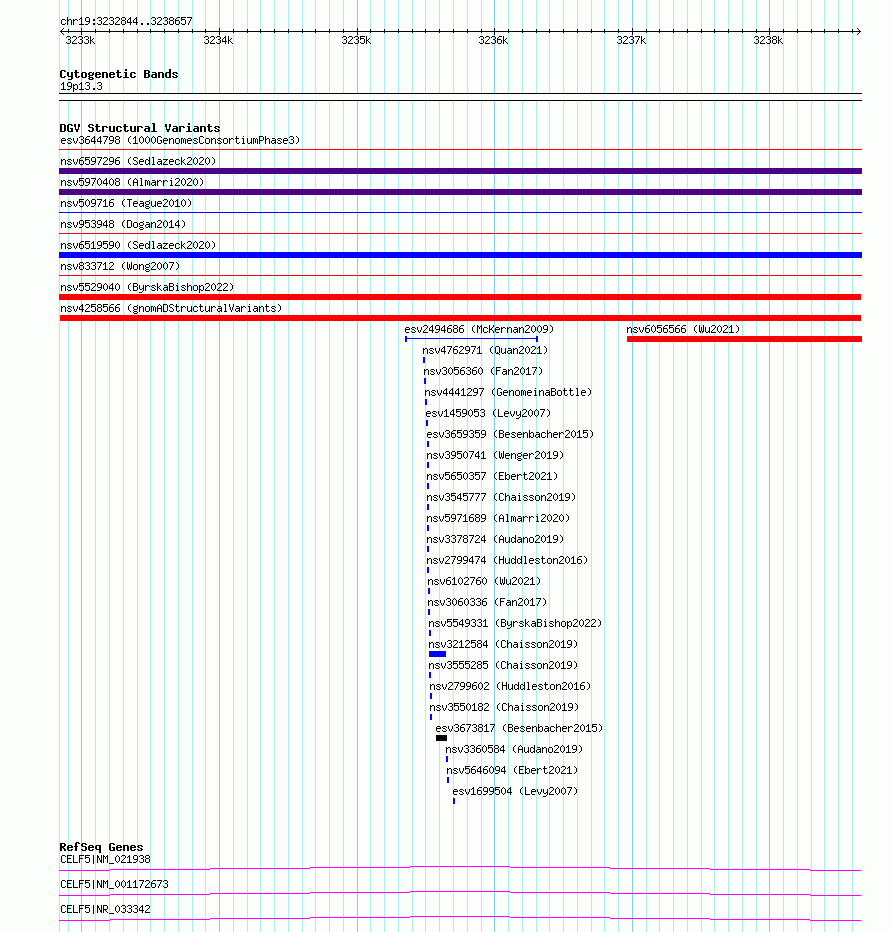The height and width of the screenshot is (932, 890).
Task: Open variant nsv6597296 (Sedlazeck2020)
Action: coord(138,162)
